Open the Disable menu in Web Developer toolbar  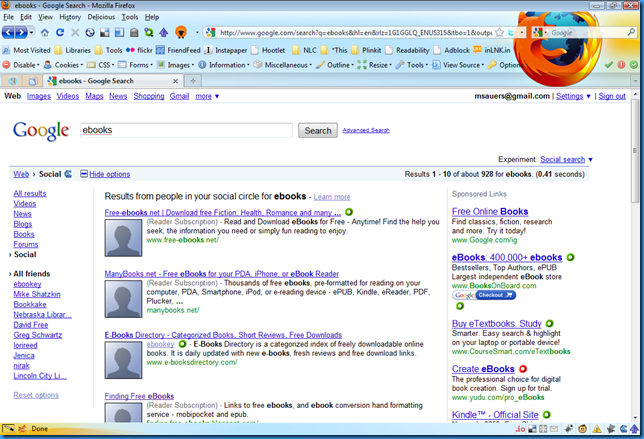(x=21, y=65)
